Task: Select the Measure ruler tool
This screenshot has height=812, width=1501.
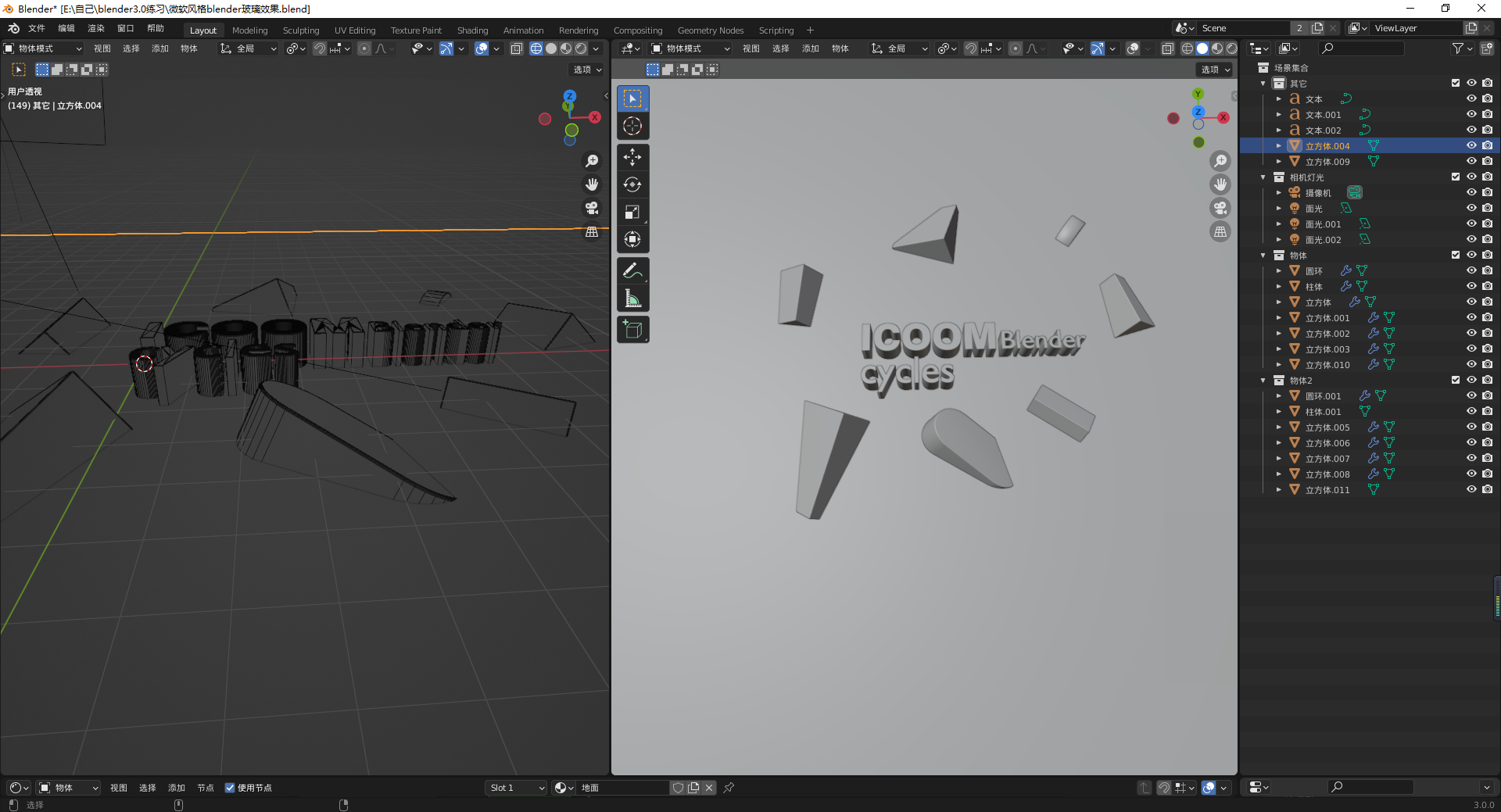Action: click(632, 299)
